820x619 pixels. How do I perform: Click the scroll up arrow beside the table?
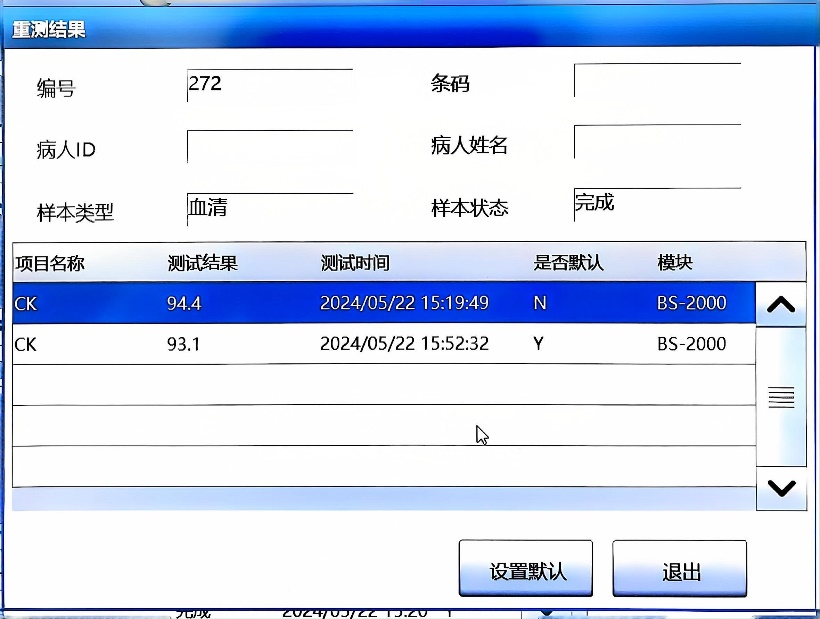tap(780, 305)
